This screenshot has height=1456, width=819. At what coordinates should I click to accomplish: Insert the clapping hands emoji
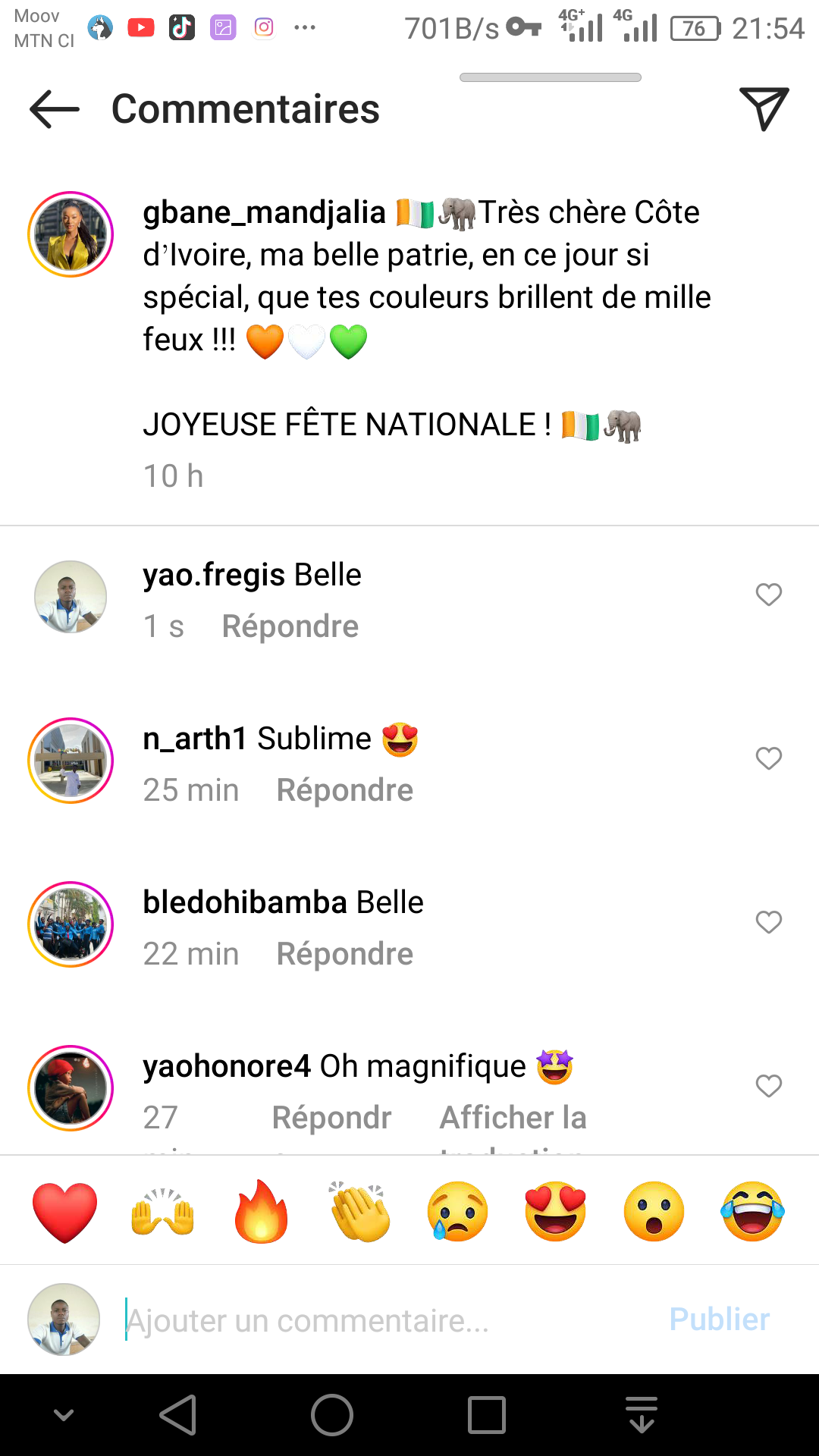(x=359, y=1211)
